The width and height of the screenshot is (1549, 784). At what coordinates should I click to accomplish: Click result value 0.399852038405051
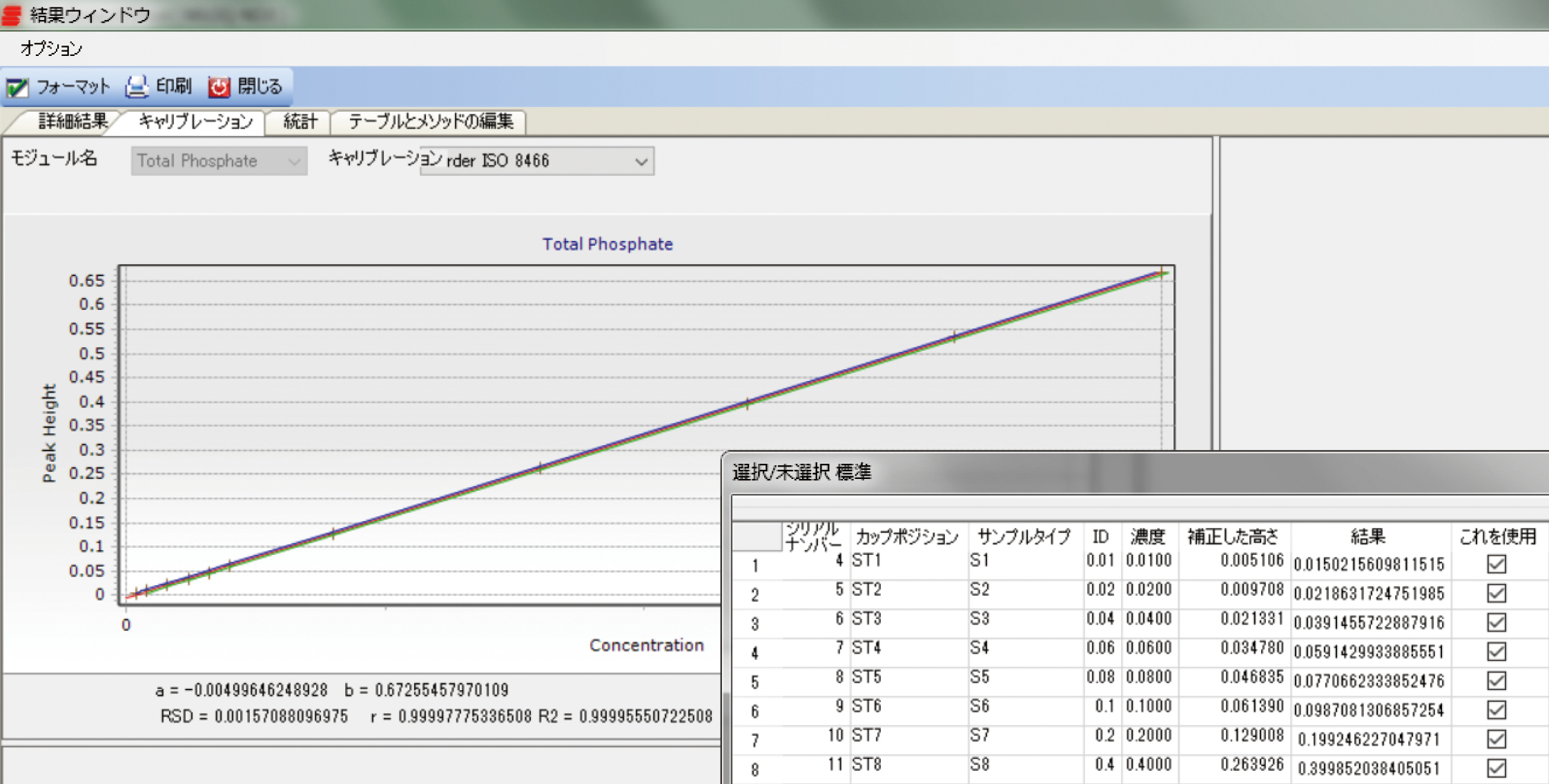tap(1369, 769)
